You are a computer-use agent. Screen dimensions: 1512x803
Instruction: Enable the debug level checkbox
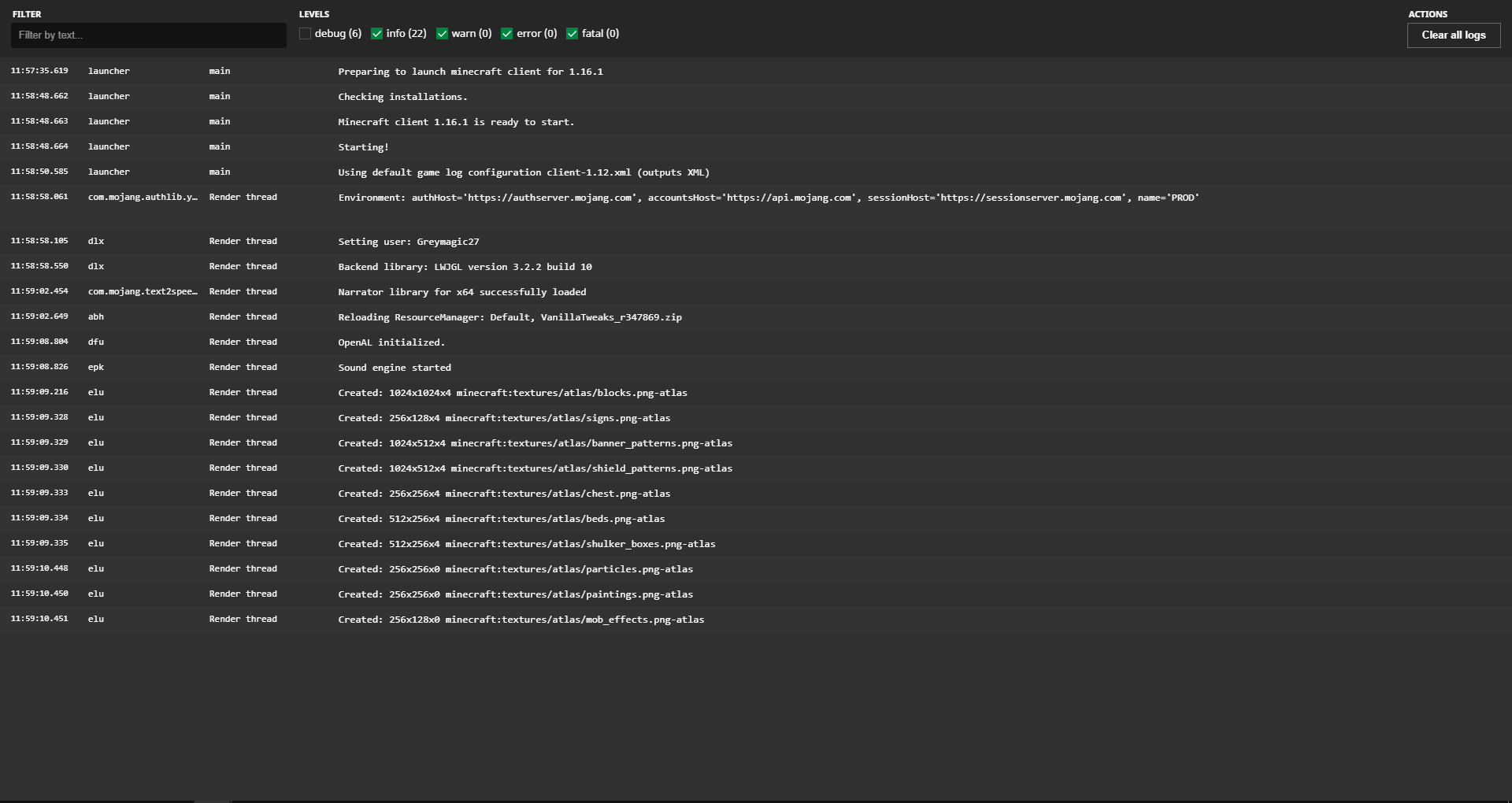click(305, 33)
